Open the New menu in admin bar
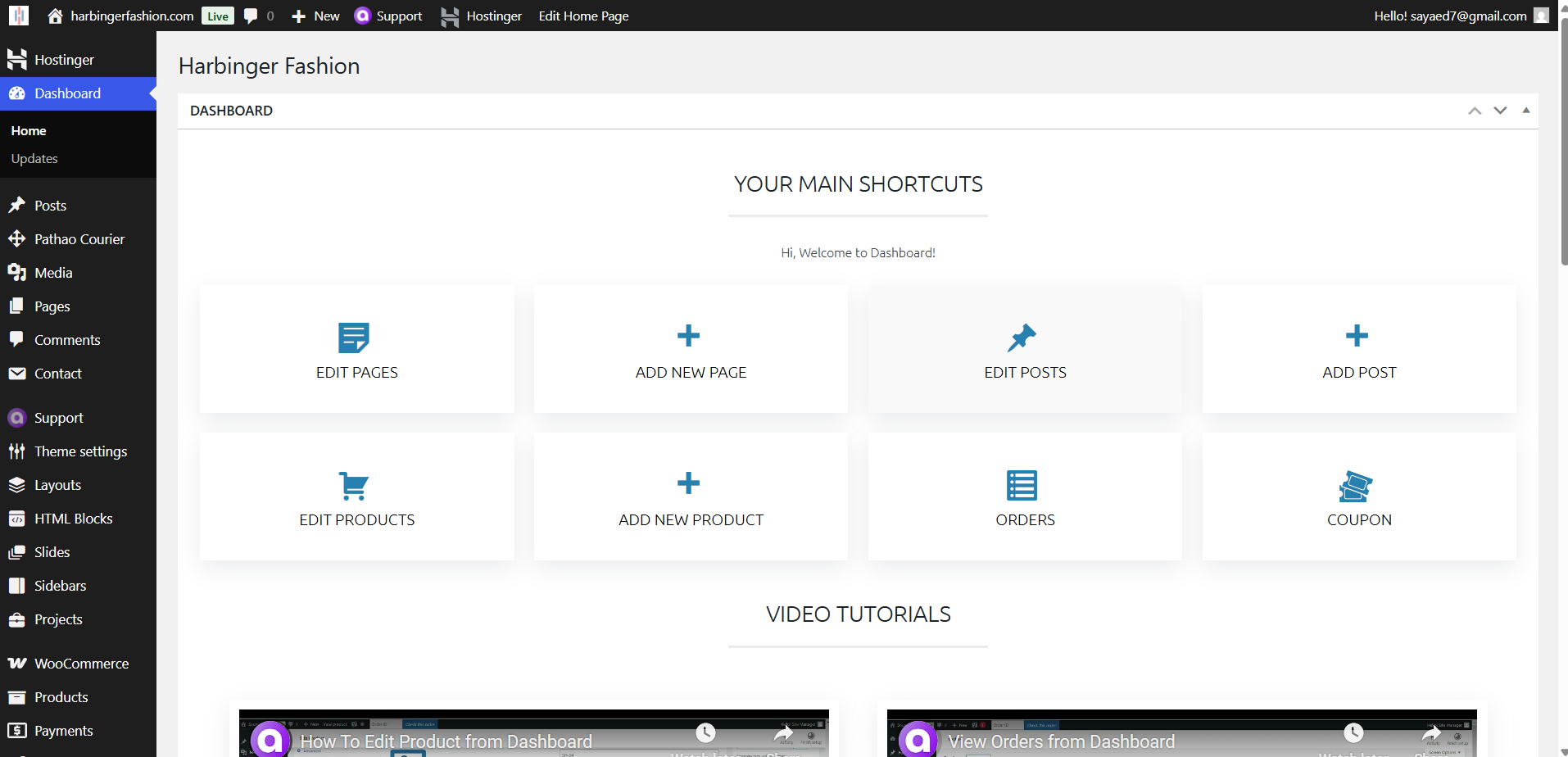 315,16
